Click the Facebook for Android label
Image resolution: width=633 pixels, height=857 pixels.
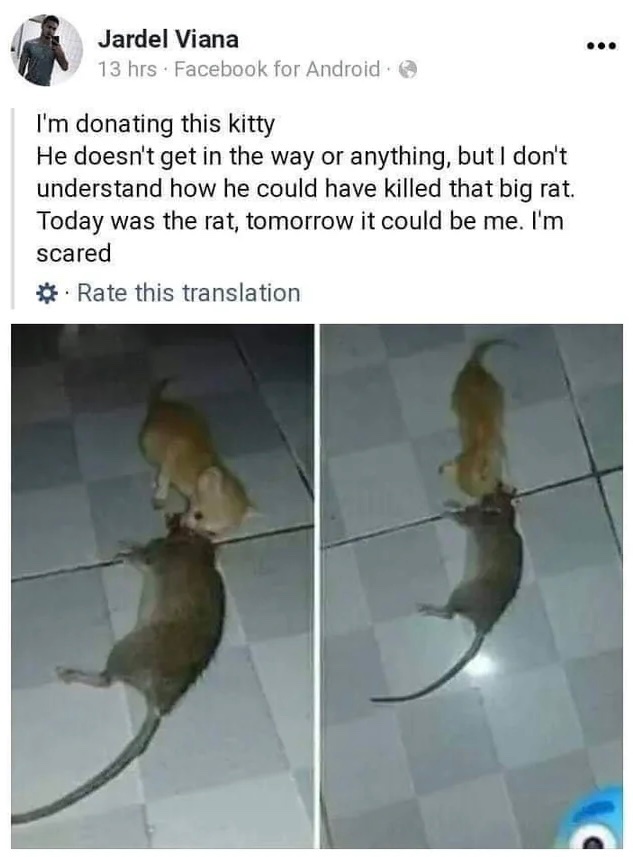[277, 70]
